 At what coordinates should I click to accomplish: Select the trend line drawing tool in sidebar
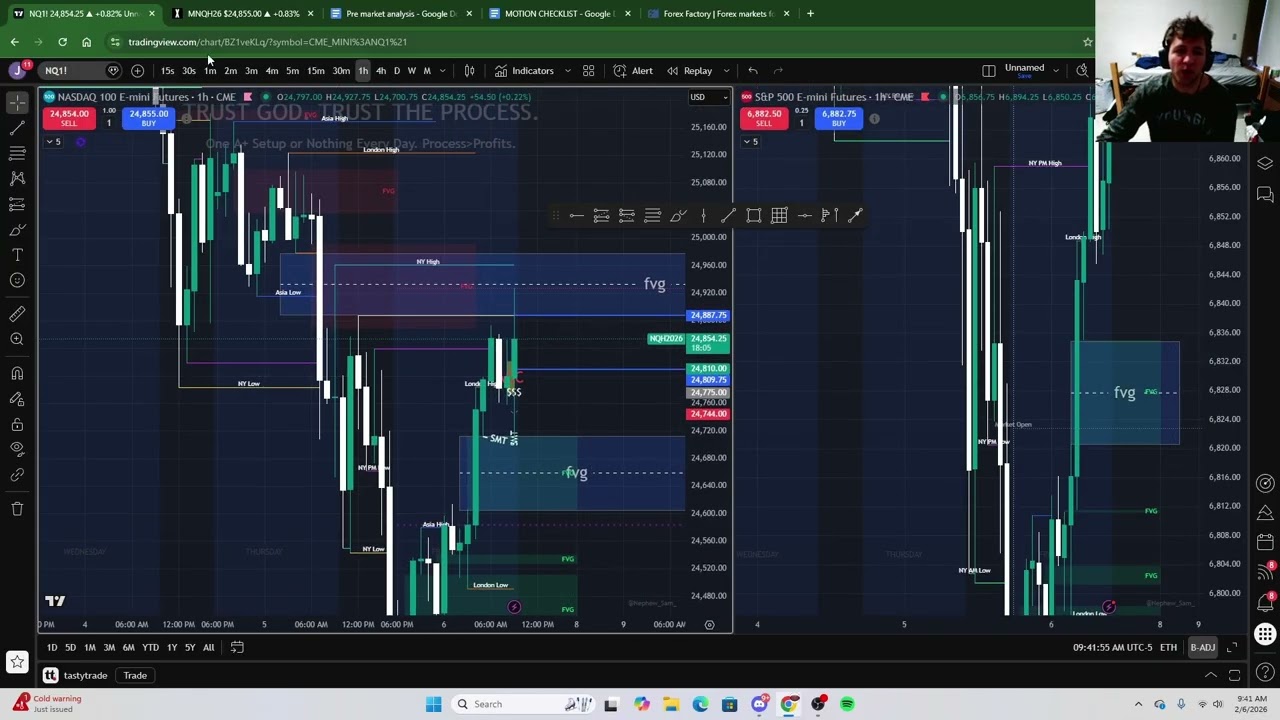(x=17, y=128)
